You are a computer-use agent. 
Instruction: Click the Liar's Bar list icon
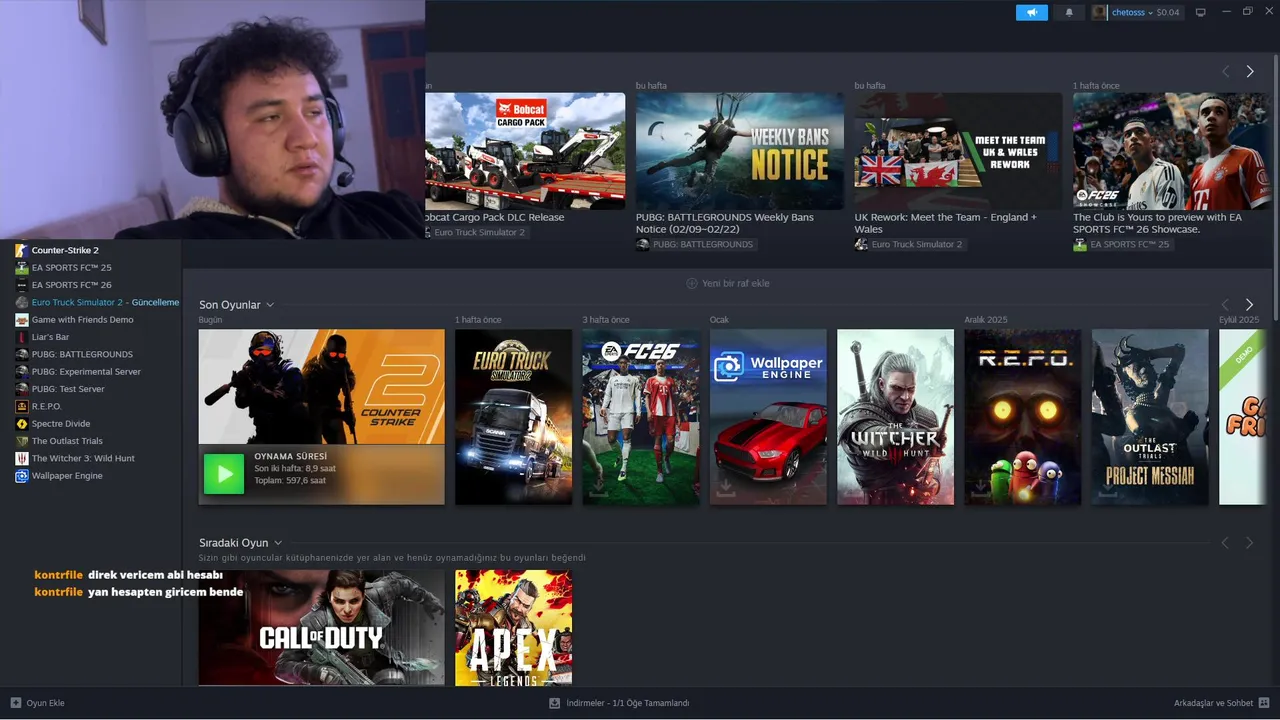(22, 337)
